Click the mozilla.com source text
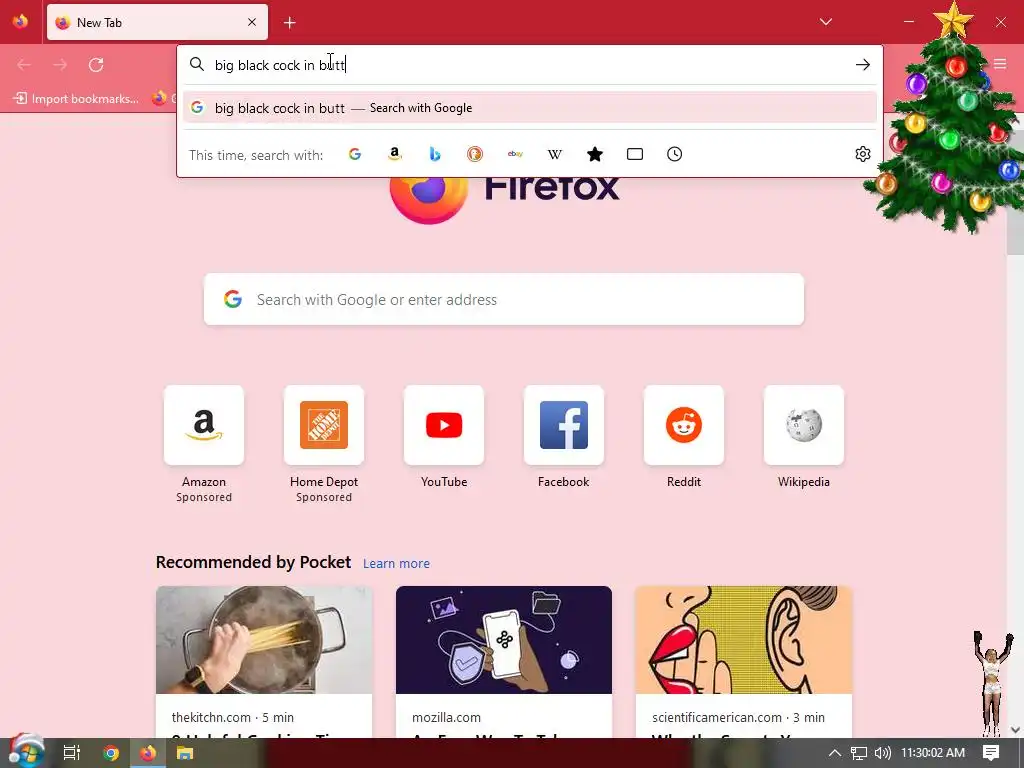Image resolution: width=1024 pixels, height=768 pixels. pos(446,717)
